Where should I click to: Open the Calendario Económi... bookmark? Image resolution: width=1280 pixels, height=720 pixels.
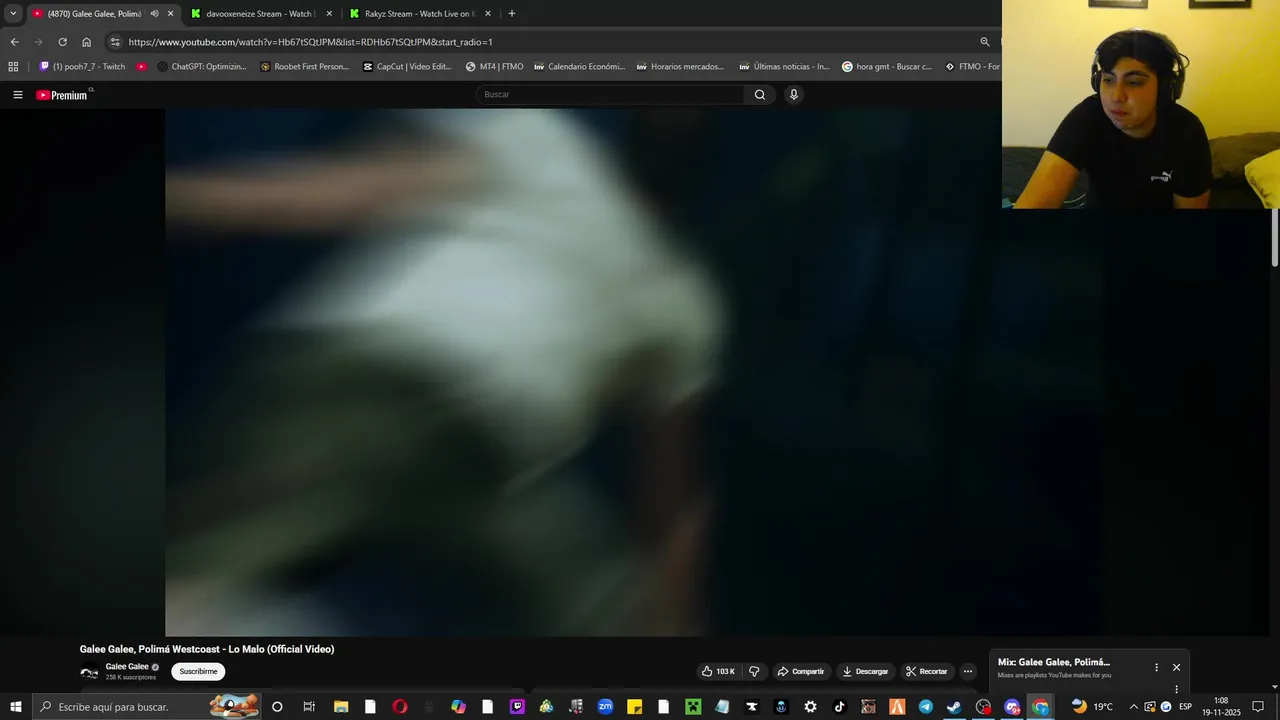pos(579,67)
